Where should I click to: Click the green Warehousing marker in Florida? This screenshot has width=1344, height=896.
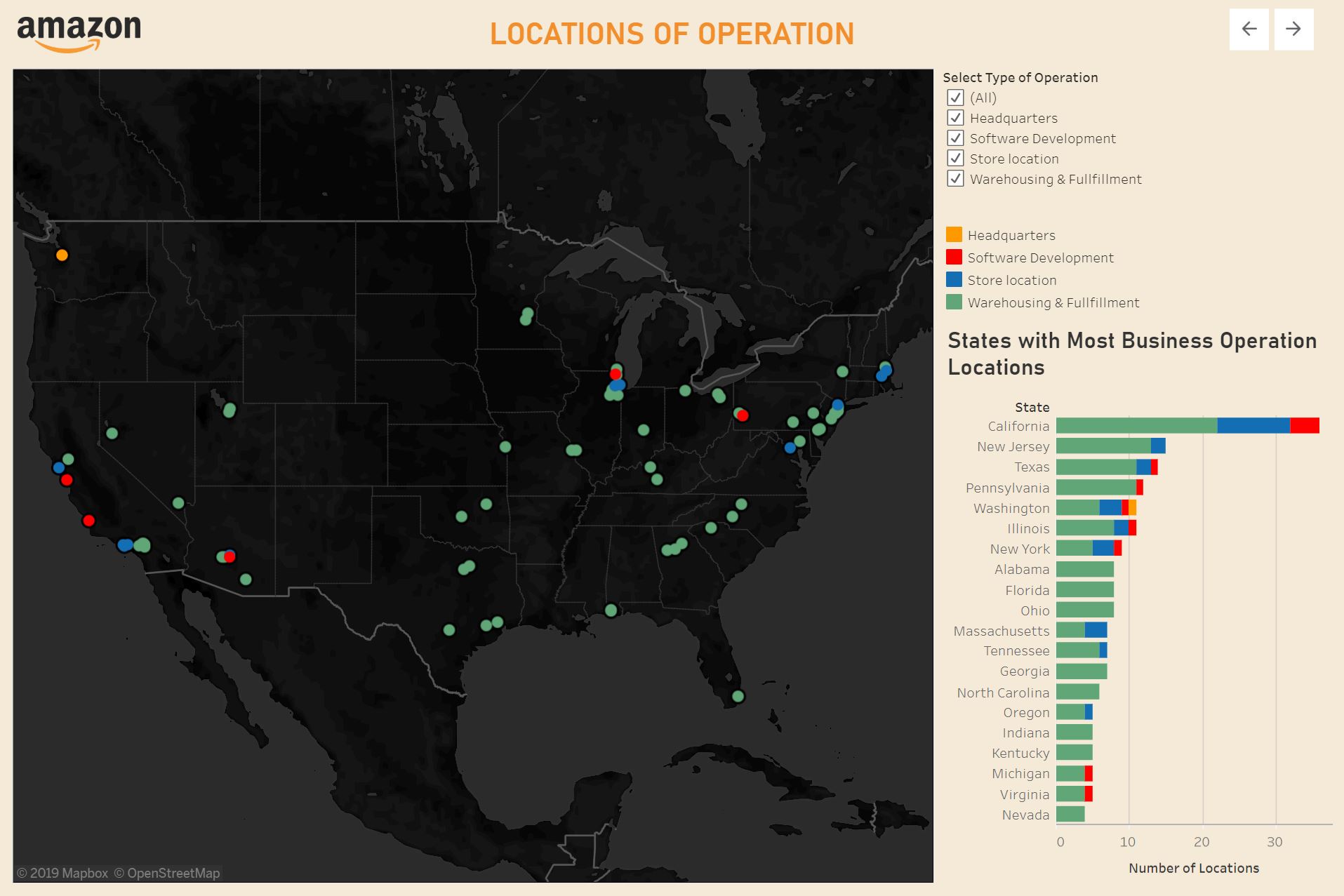pyautogui.click(x=738, y=696)
